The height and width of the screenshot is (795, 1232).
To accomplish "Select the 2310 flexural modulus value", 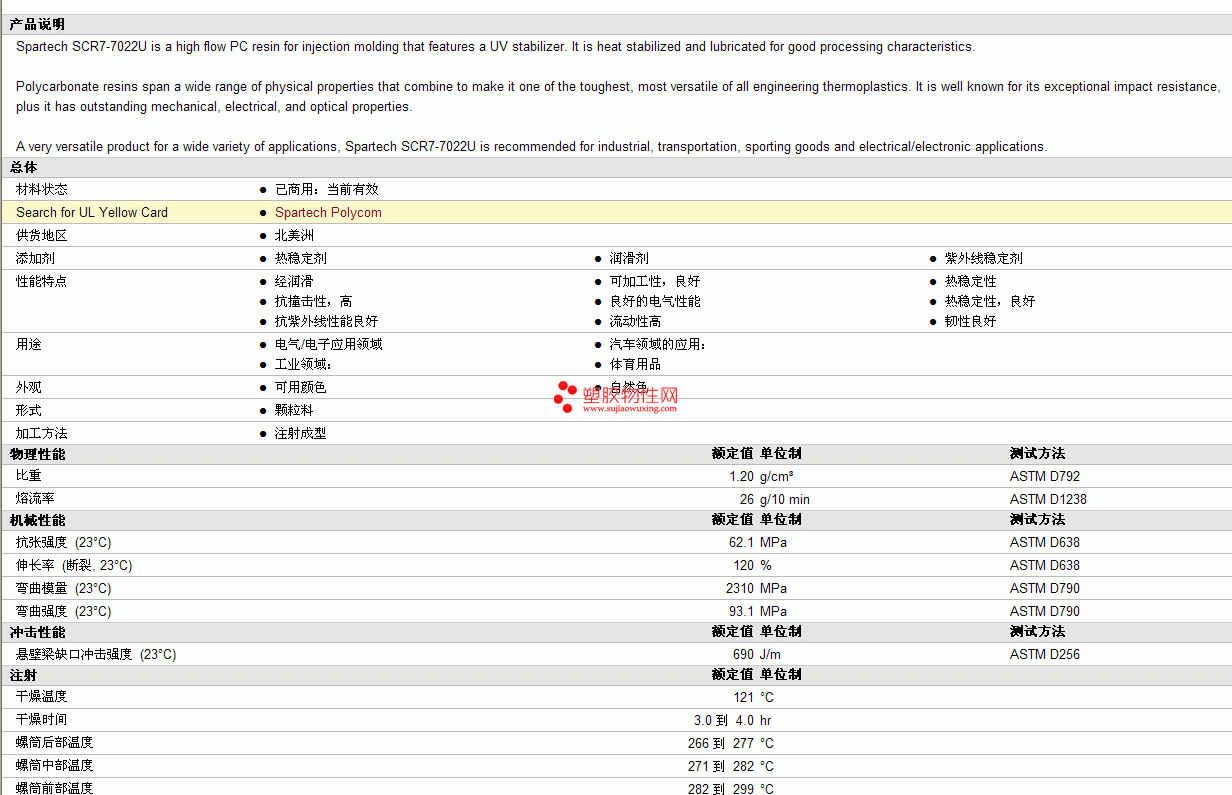I will [740, 588].
